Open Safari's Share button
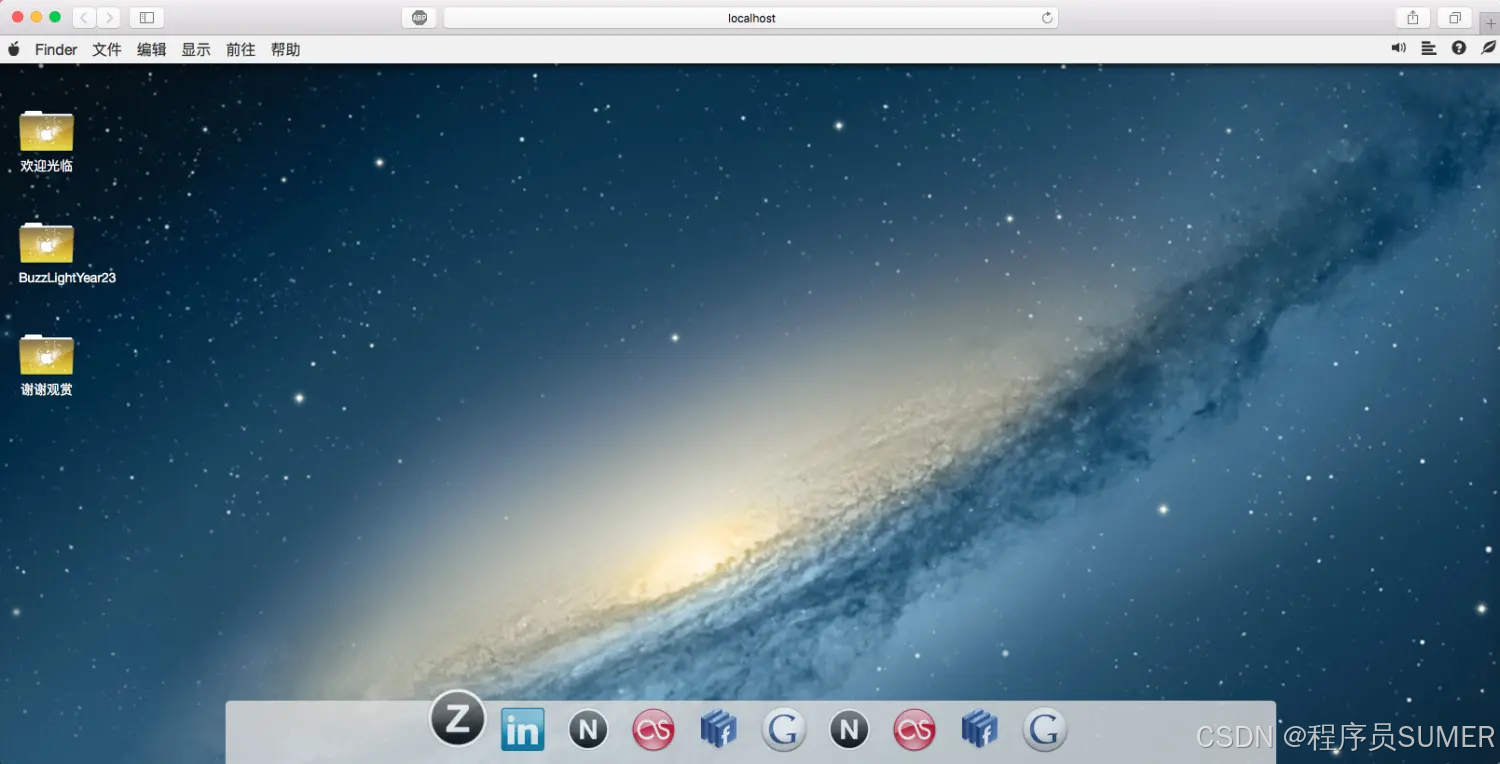 (x=1412, y=17)
